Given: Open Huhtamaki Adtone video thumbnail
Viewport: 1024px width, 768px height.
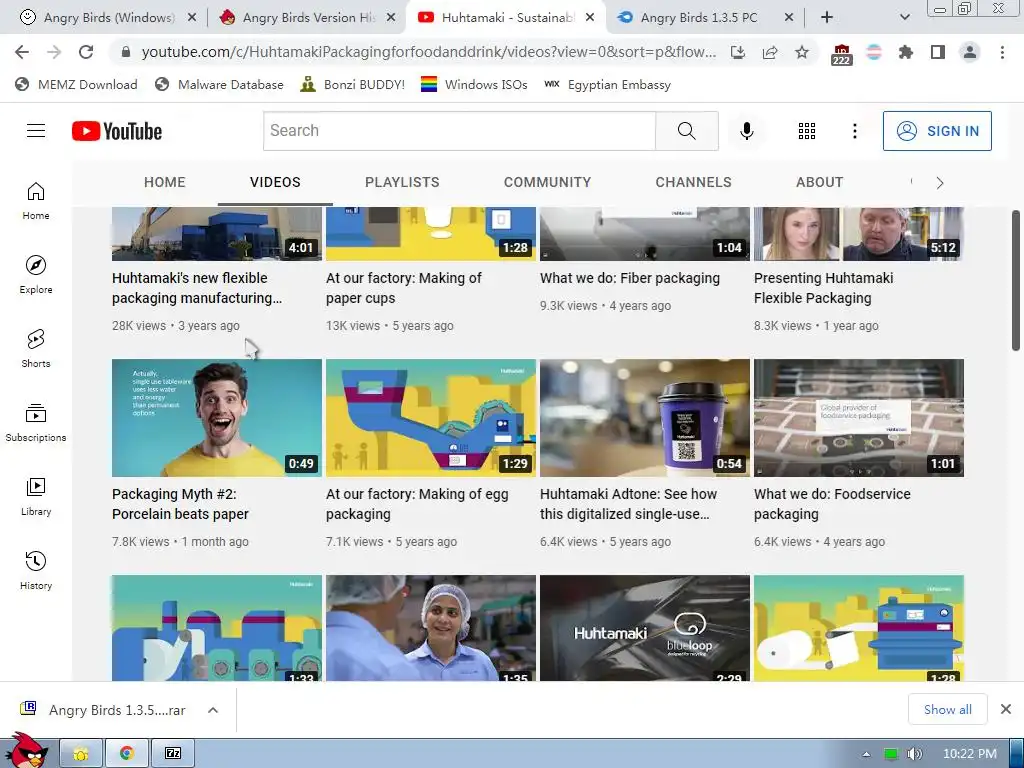Looking at the screenshot, I should 645,418.
